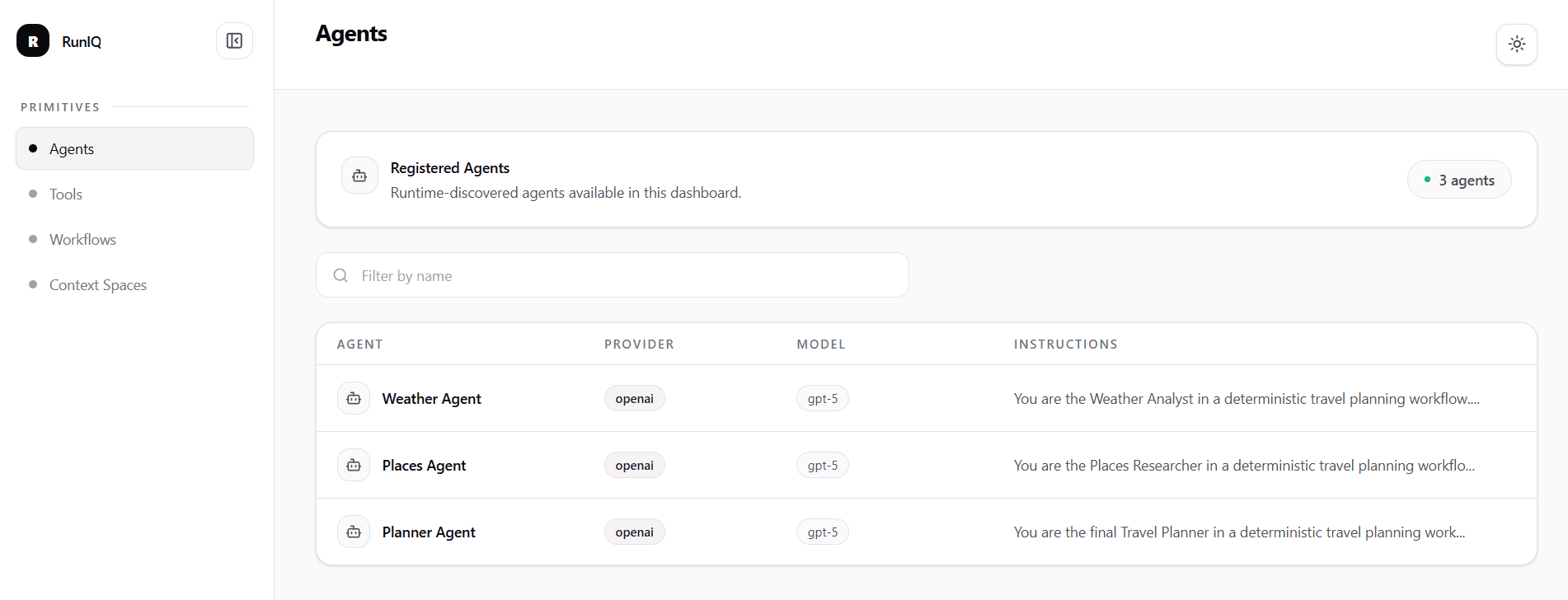The width and height of the screenshot is (1568, 600).
Task: Click the PRIMITIVES section label
Action: (60, 107)
